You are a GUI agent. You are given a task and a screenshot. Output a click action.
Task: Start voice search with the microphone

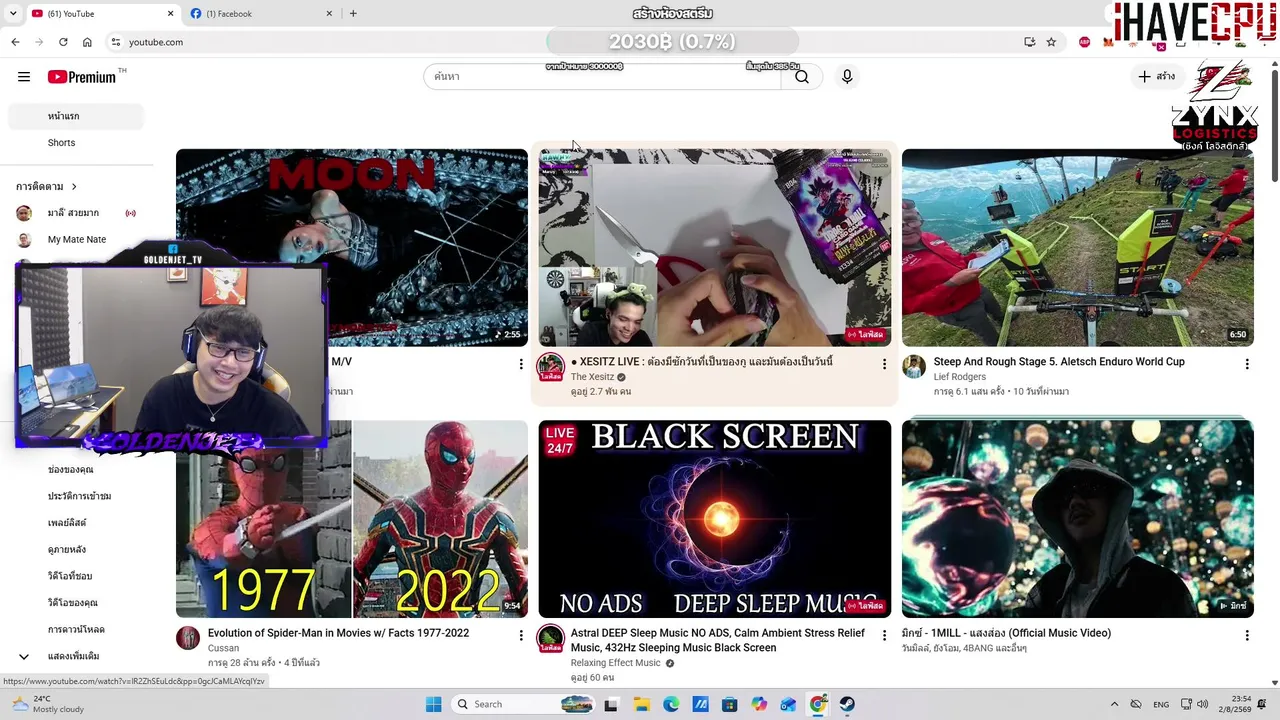(847, 77)
